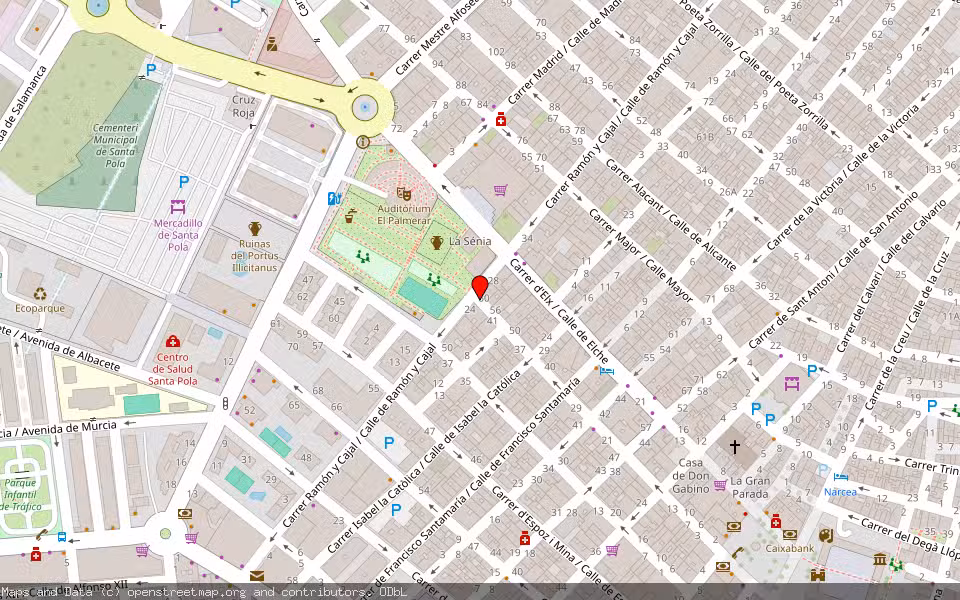Click the castle icon below Caixabank

pos(817,575)
